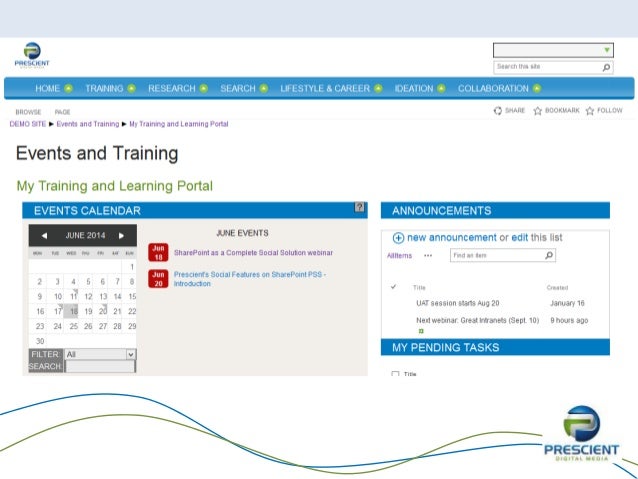The image size is (638, 479).
Task: Open SharePoint as a Complete Social Solution webinar
Action: pyautogui.click(x=253, y=253)
